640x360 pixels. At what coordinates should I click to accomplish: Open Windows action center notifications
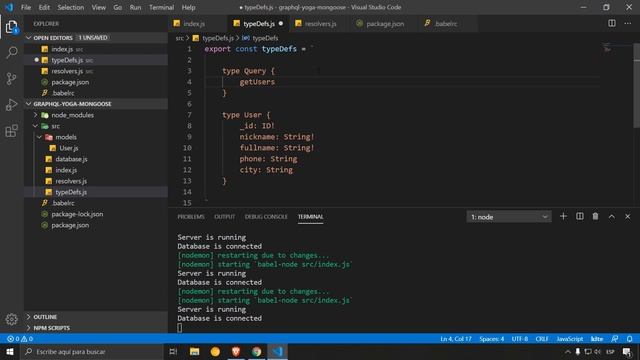(627, 351)
